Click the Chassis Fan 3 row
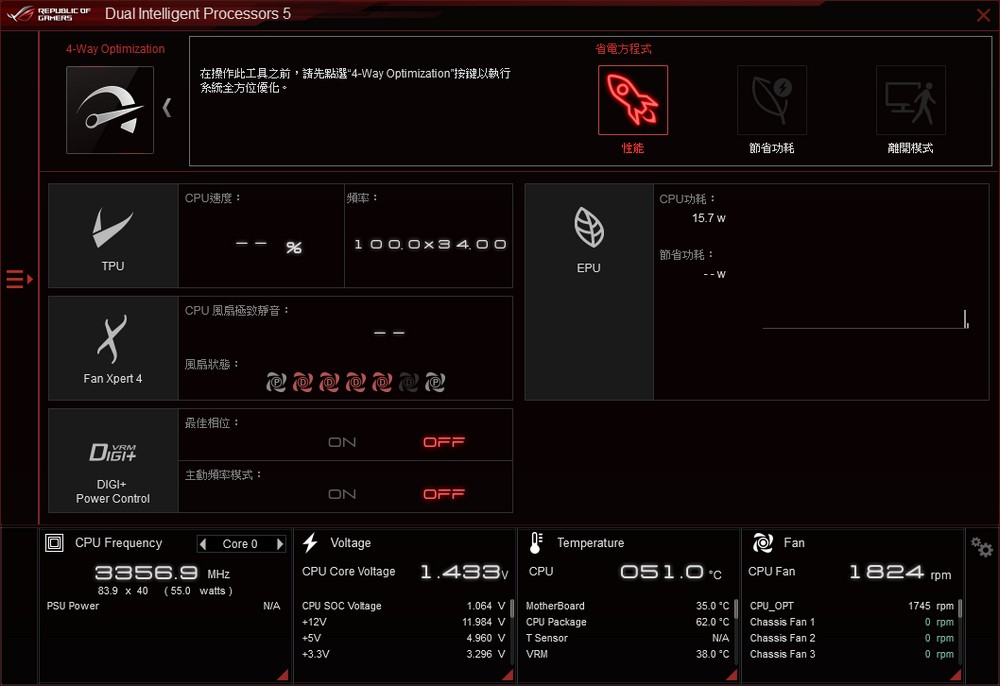 [852, 653]
